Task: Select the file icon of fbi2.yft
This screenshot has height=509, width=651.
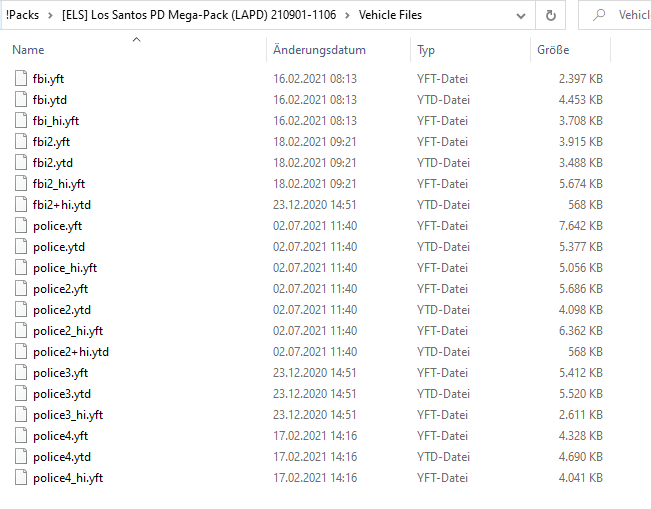Action: pos(21,141)
